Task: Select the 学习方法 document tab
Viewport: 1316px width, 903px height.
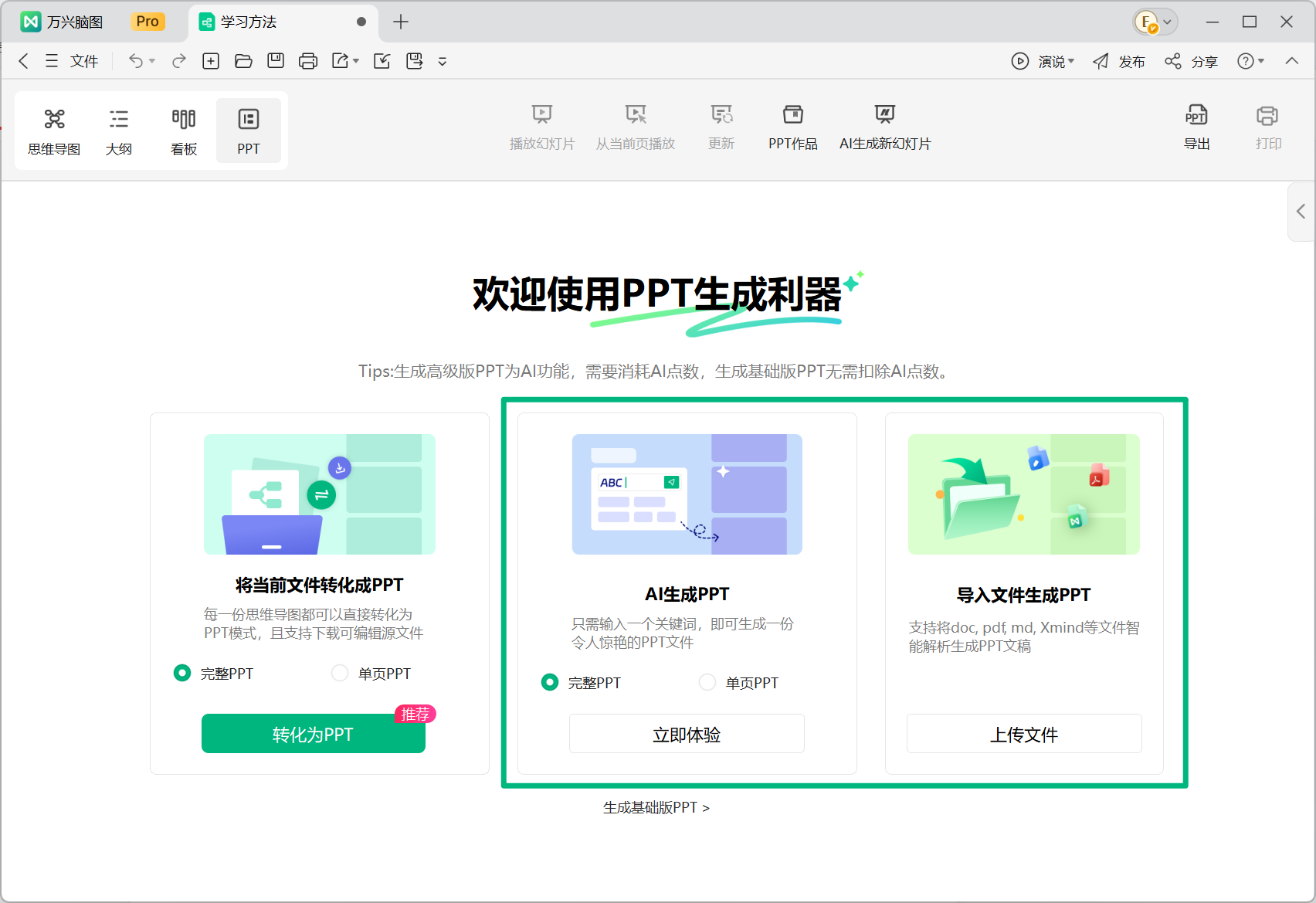Action: [x=283, y=22]
